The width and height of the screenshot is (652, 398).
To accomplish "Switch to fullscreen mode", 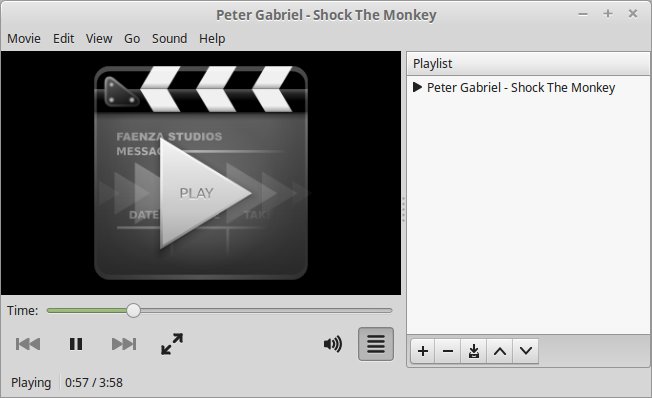I will coord(172,344).
